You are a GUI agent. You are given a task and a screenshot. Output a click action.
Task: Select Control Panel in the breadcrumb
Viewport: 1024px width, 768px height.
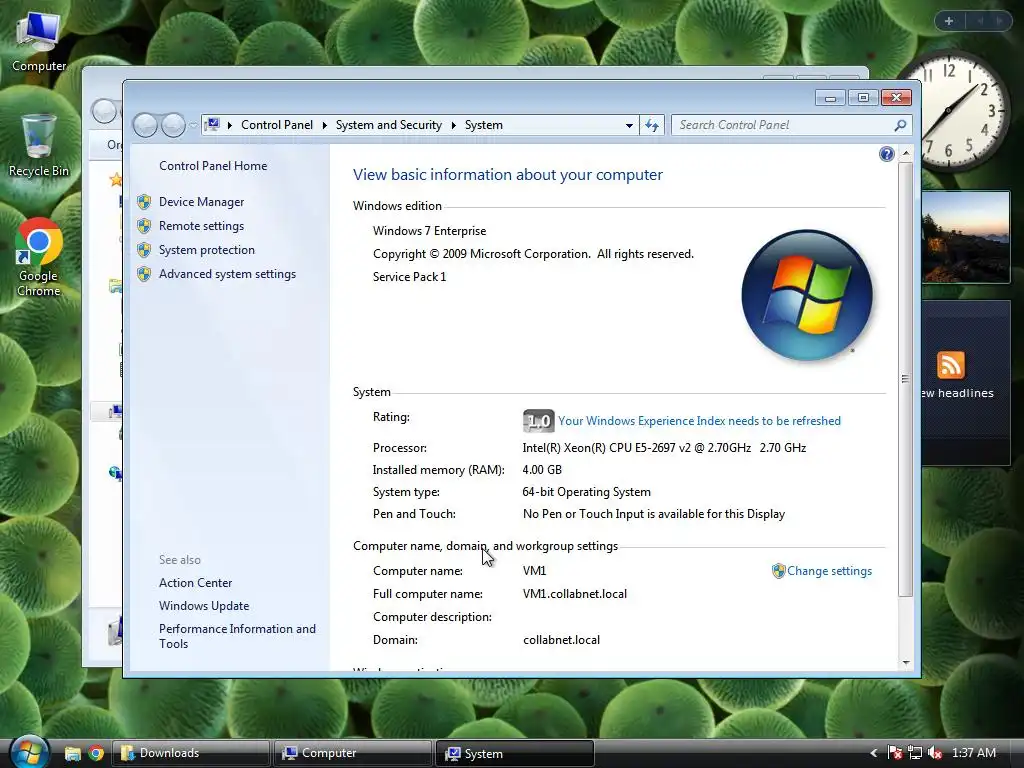click(x=277, y=125)
